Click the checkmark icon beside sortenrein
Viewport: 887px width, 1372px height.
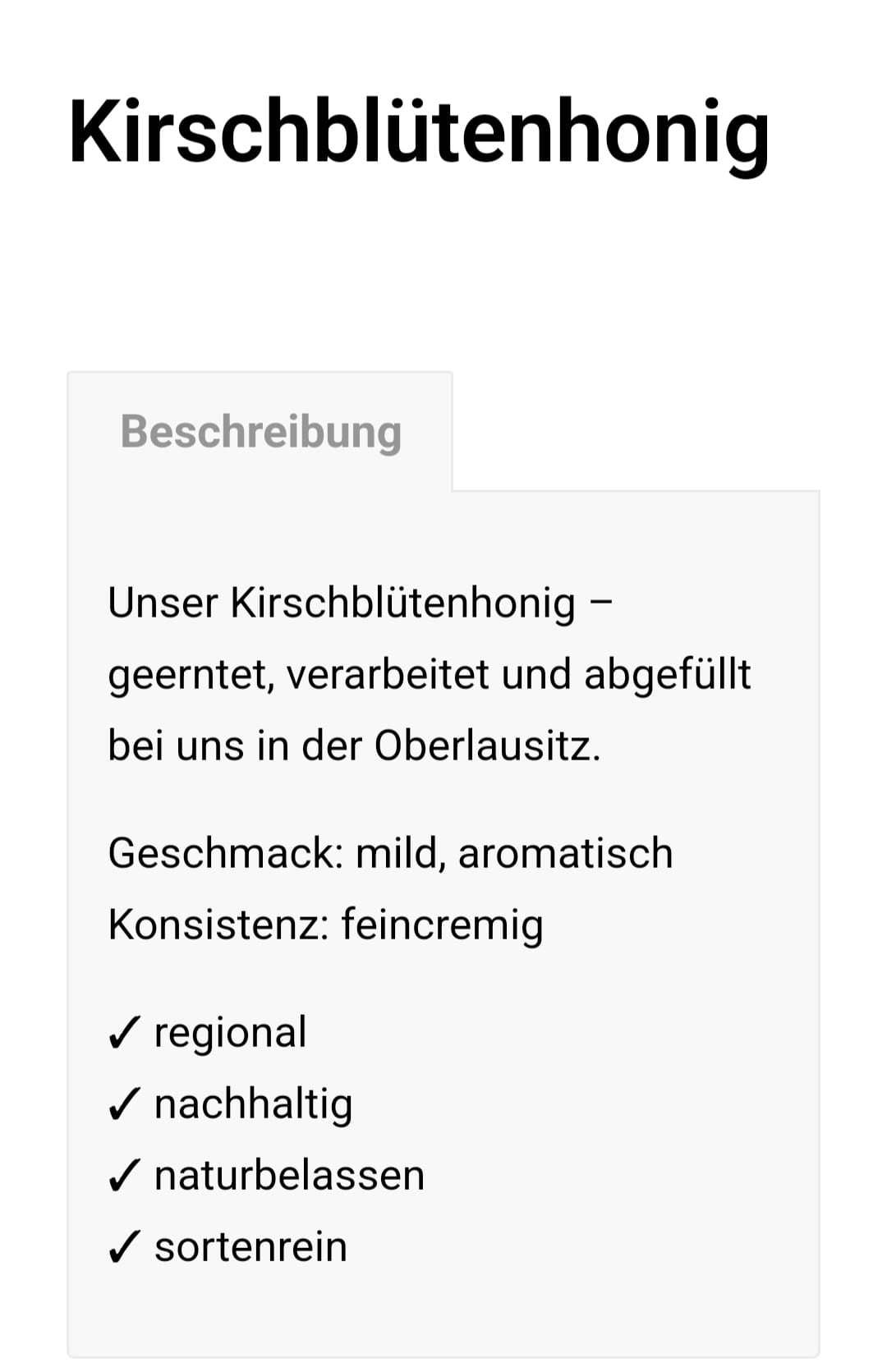pyautogui.click(x=123, y=1246)
